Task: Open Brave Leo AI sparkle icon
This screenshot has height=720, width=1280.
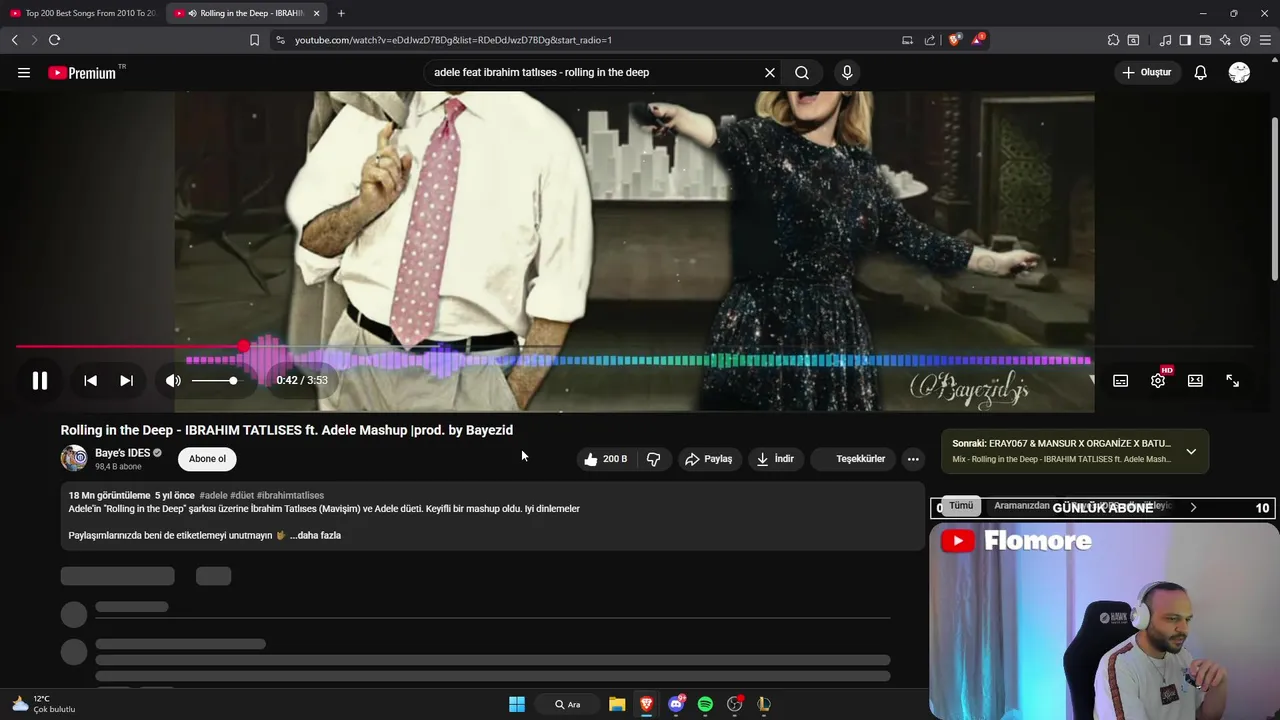Action: coord(1225,40)
